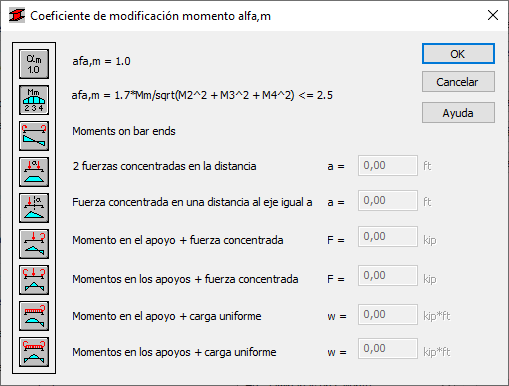Focus the distance field for Fuerza concentrada al eje

click(x=388, y=201)
